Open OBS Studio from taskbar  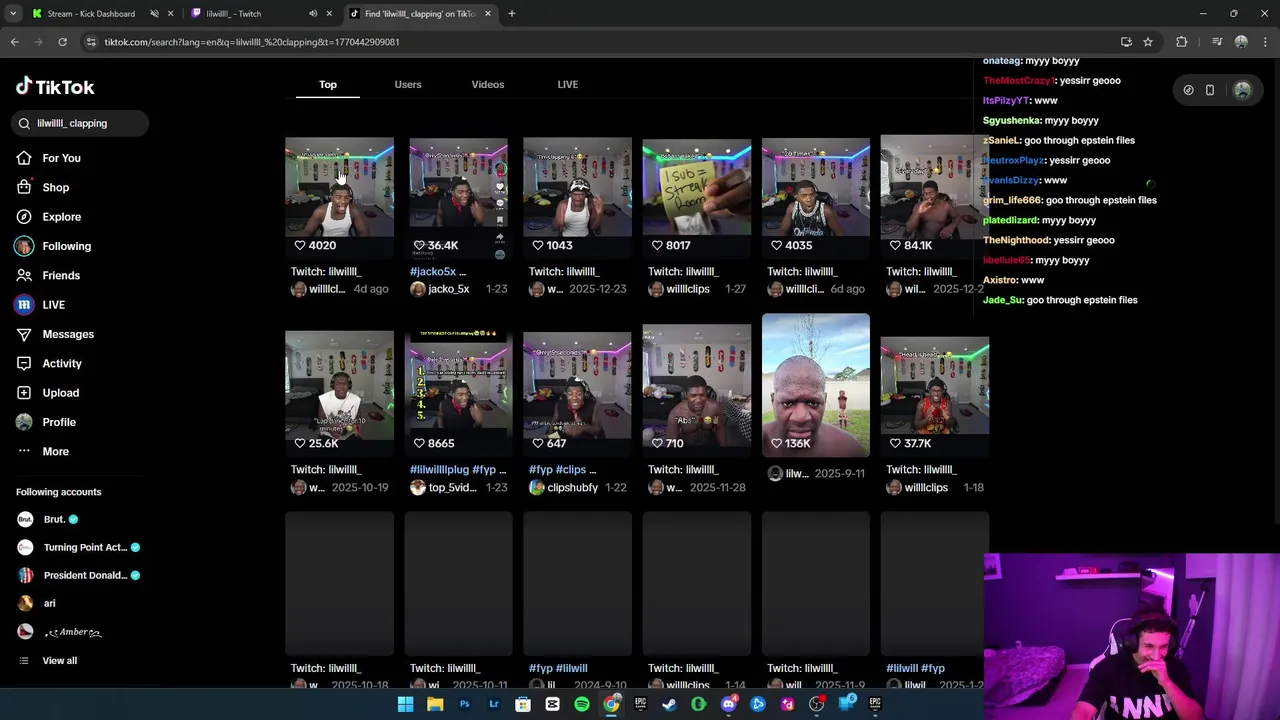coord(817,704)
